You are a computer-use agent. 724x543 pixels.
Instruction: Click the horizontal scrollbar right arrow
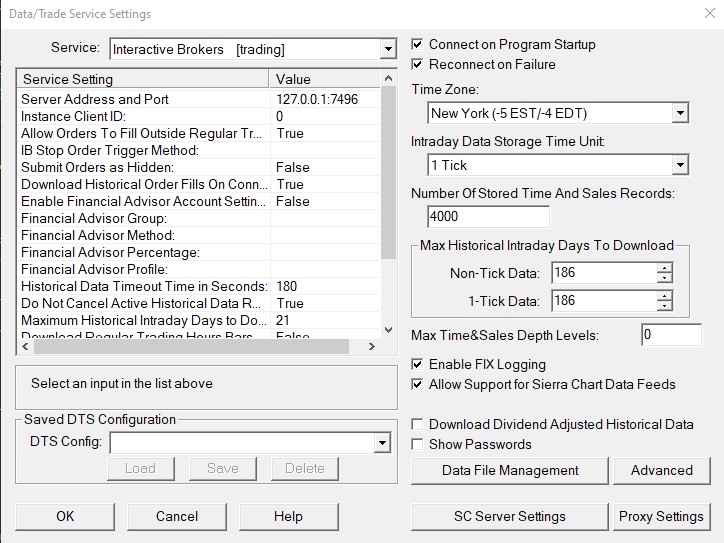coord(372,347)
